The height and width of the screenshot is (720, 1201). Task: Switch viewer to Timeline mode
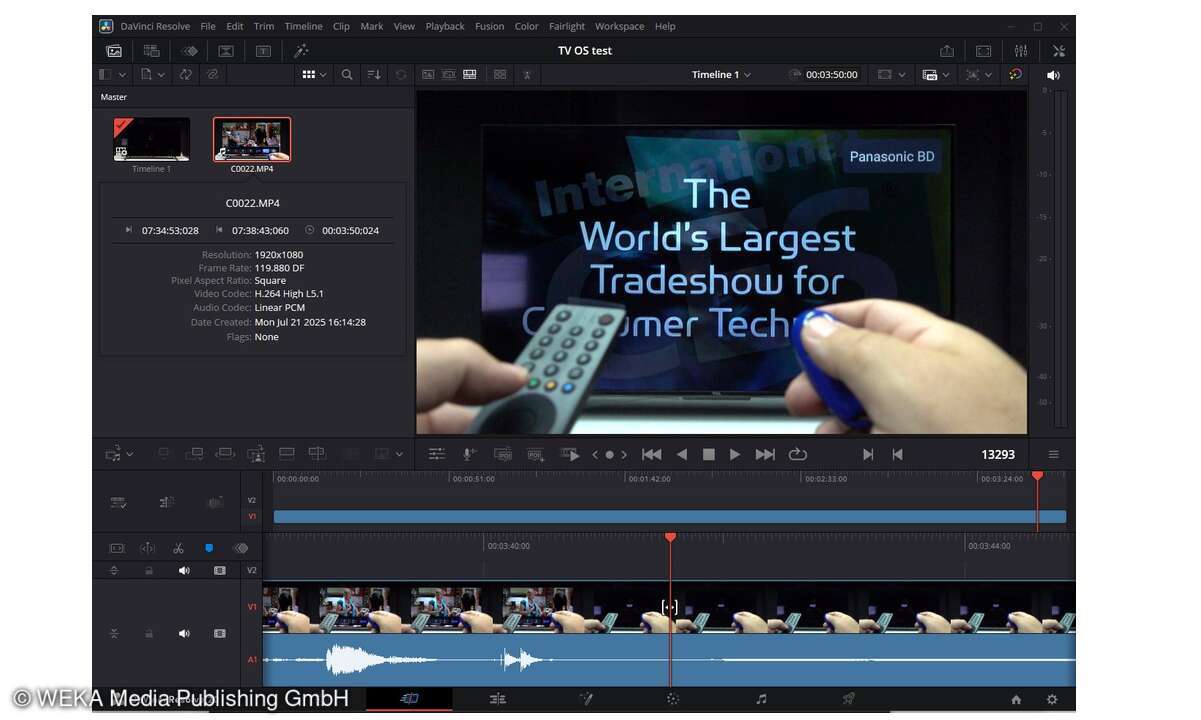click(470, 75)
